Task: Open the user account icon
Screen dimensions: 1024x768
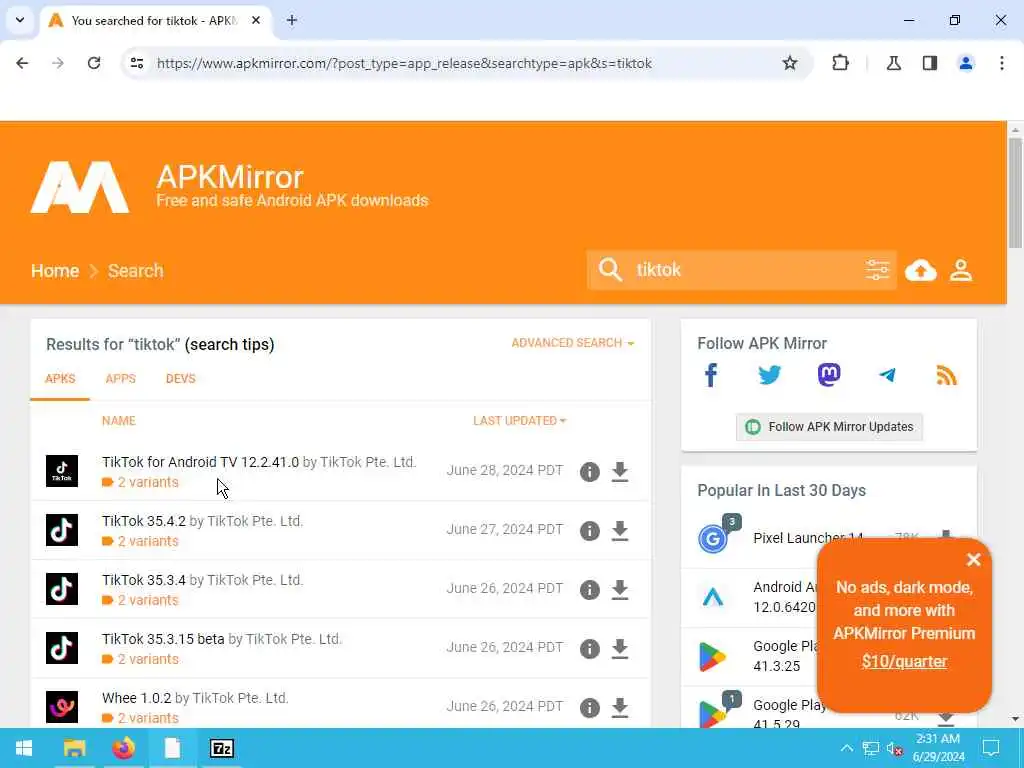Action: (x=961, y=270)
